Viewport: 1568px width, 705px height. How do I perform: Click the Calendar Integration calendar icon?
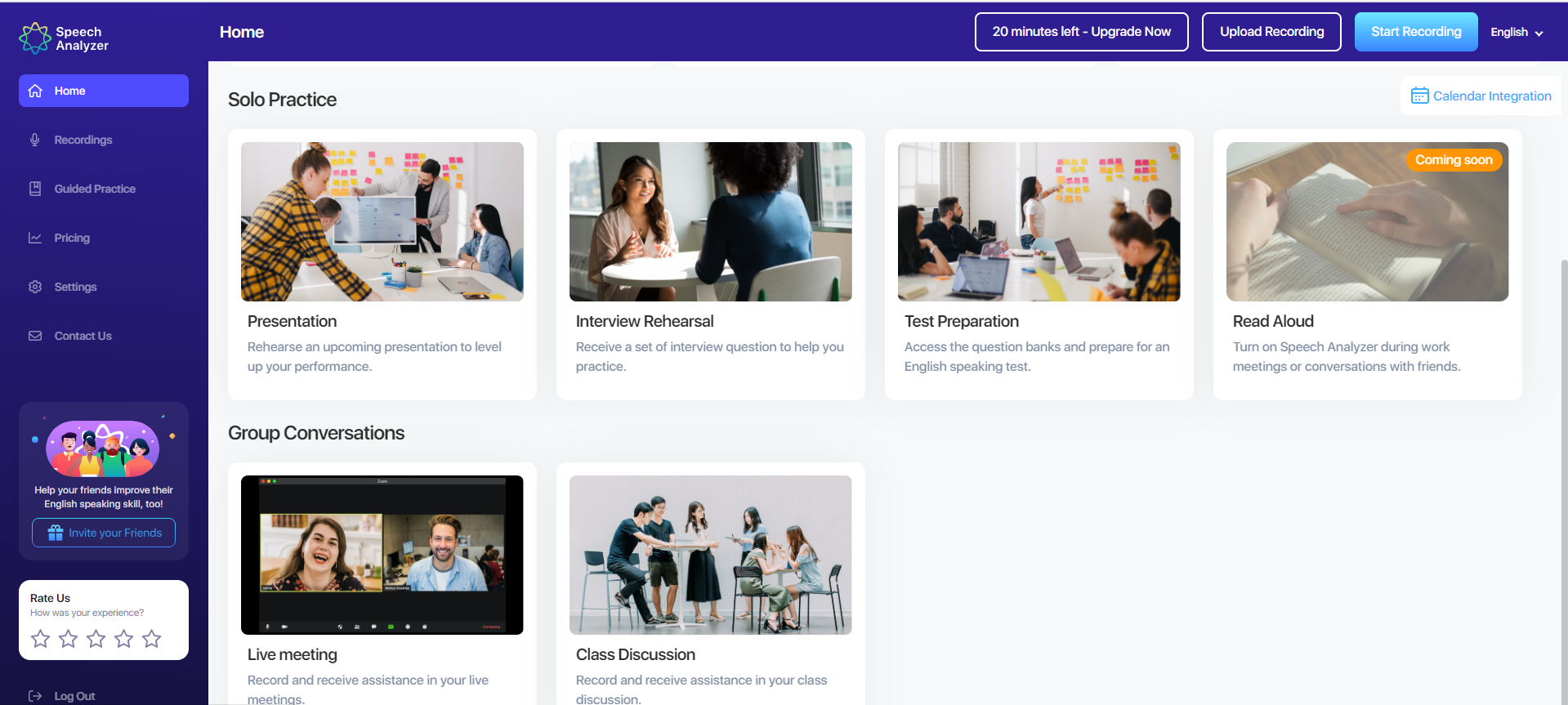tap(1420, 96)
